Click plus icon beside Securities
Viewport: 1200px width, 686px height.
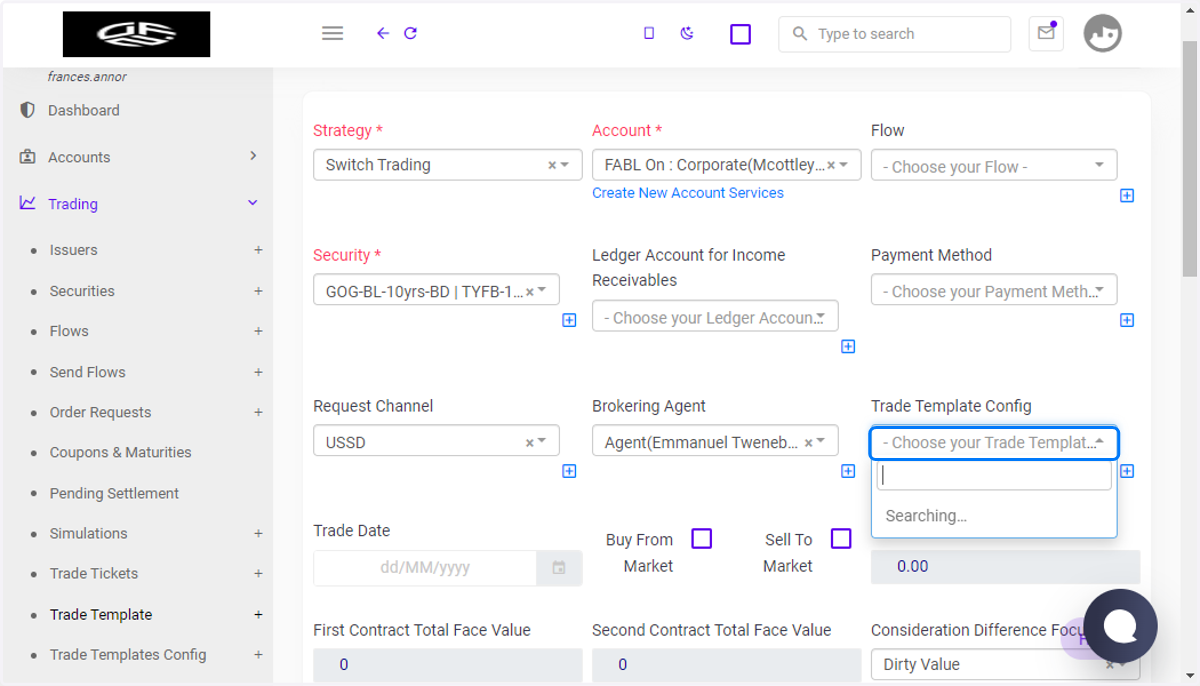click(258, 291)
